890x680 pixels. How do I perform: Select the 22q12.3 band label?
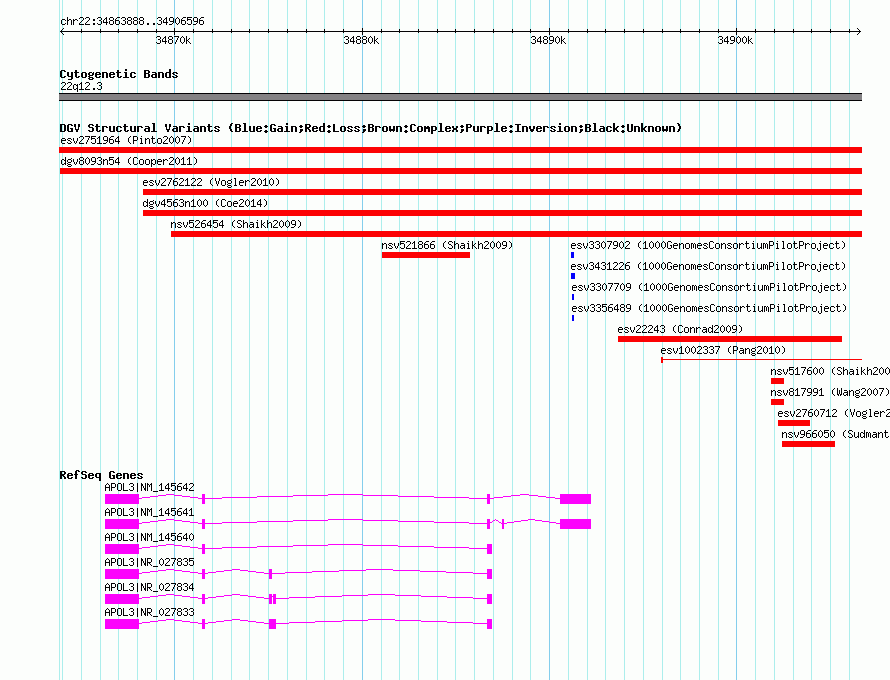(81, 86)
